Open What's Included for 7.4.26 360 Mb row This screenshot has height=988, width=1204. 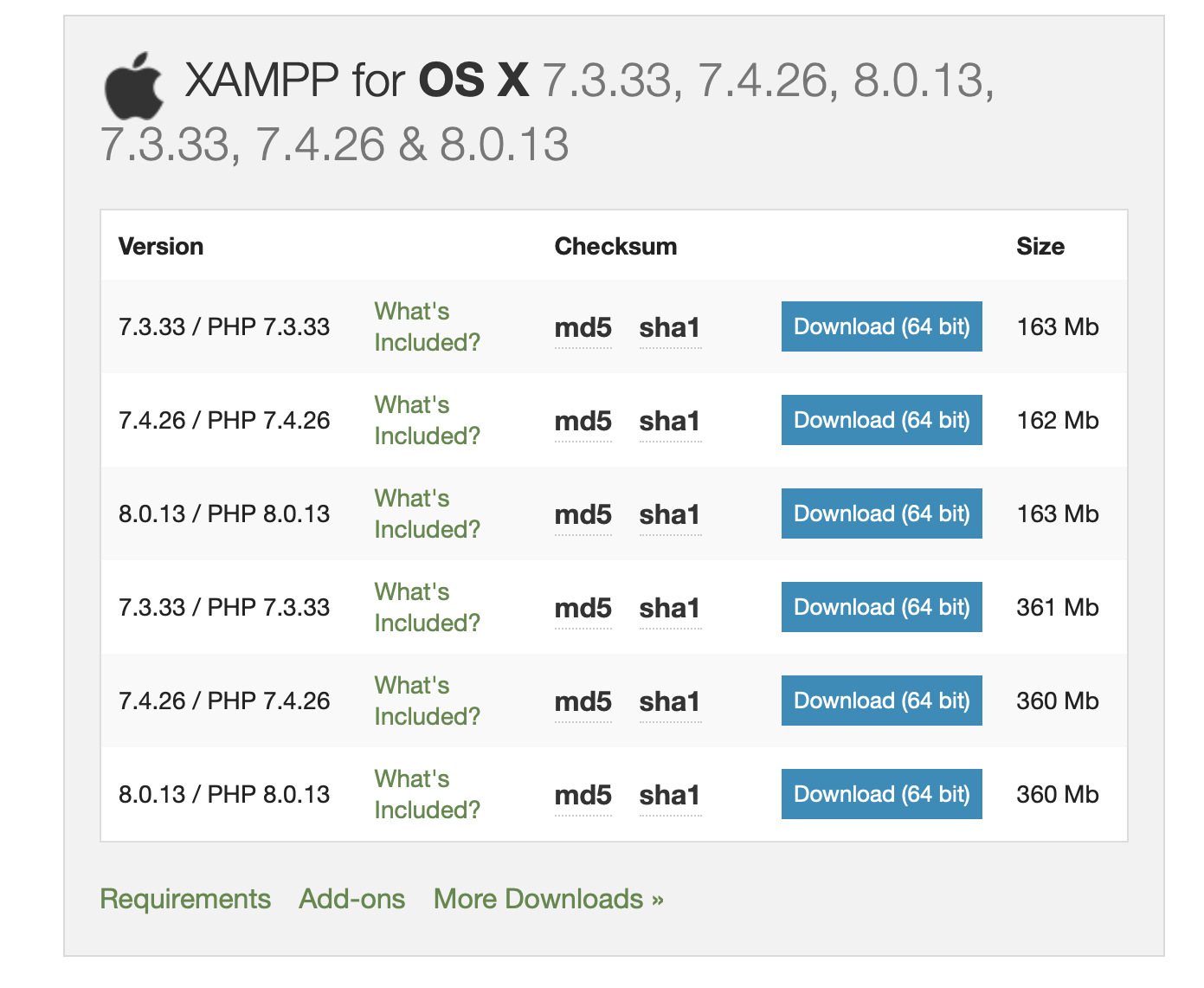coord(427,701)
